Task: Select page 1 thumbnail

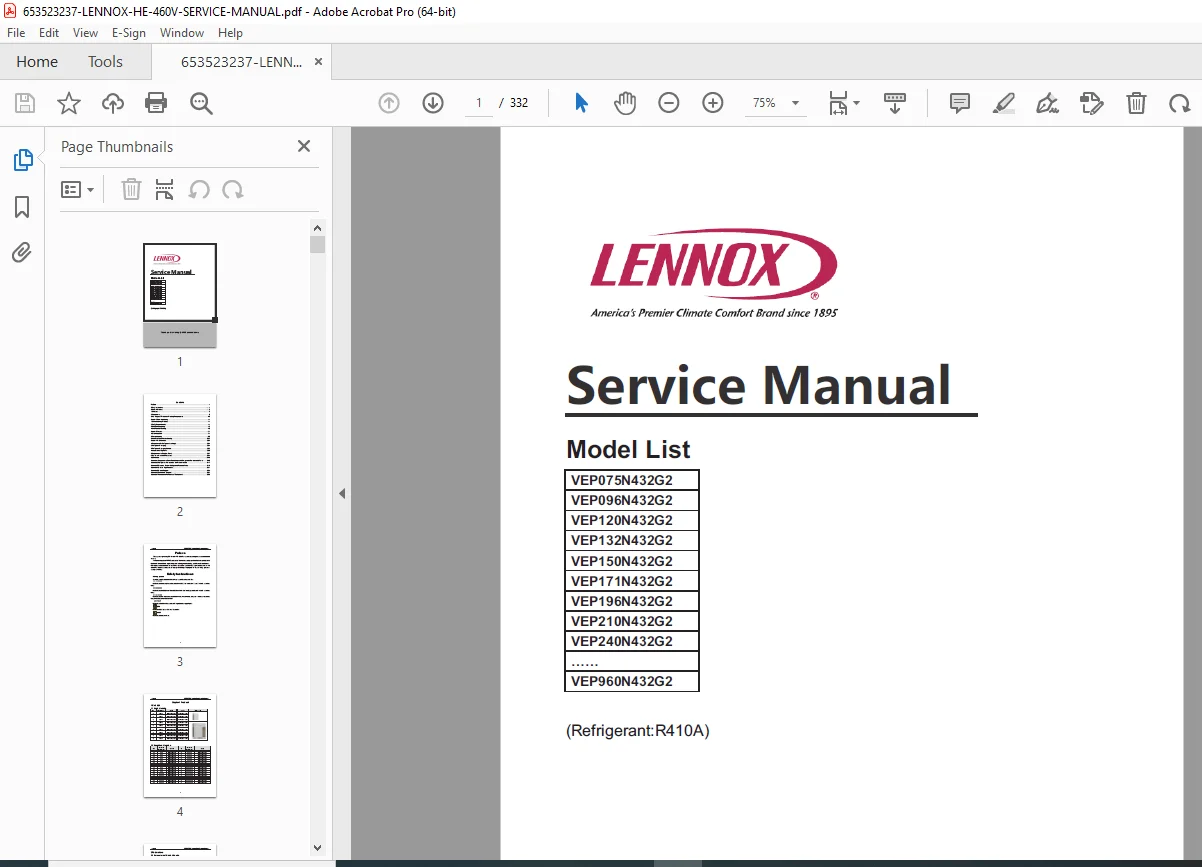Action: 180,296
